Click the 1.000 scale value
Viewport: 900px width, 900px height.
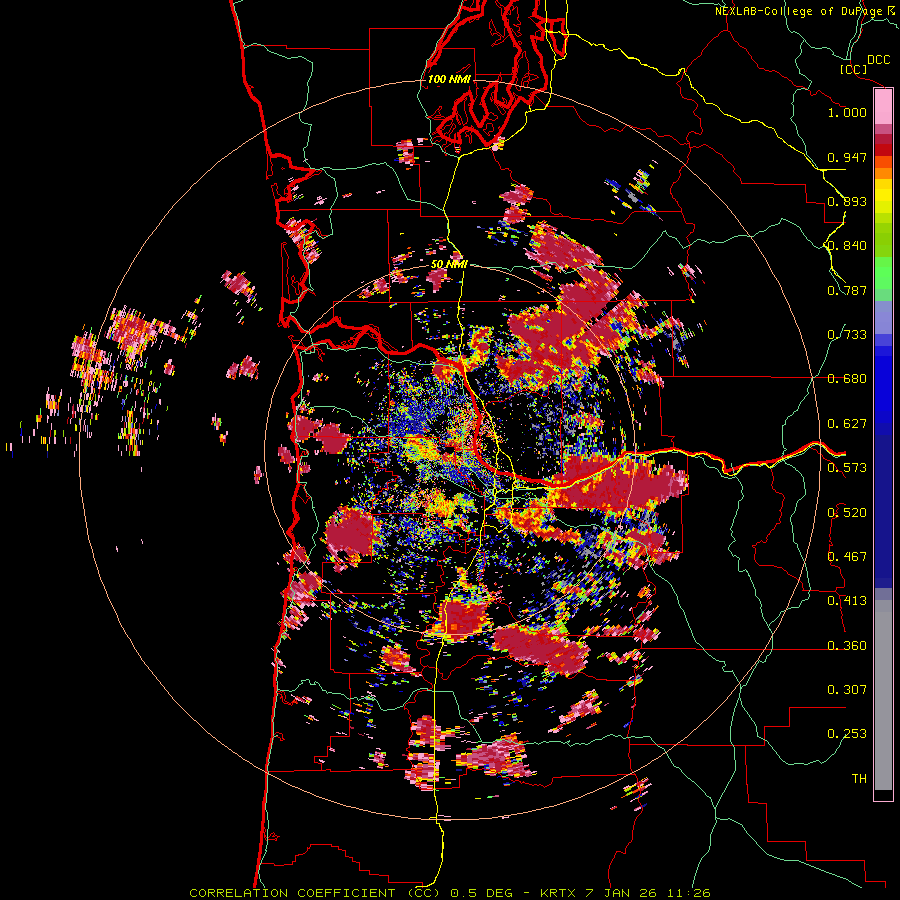pyautogui.click(x=847, y=112)
